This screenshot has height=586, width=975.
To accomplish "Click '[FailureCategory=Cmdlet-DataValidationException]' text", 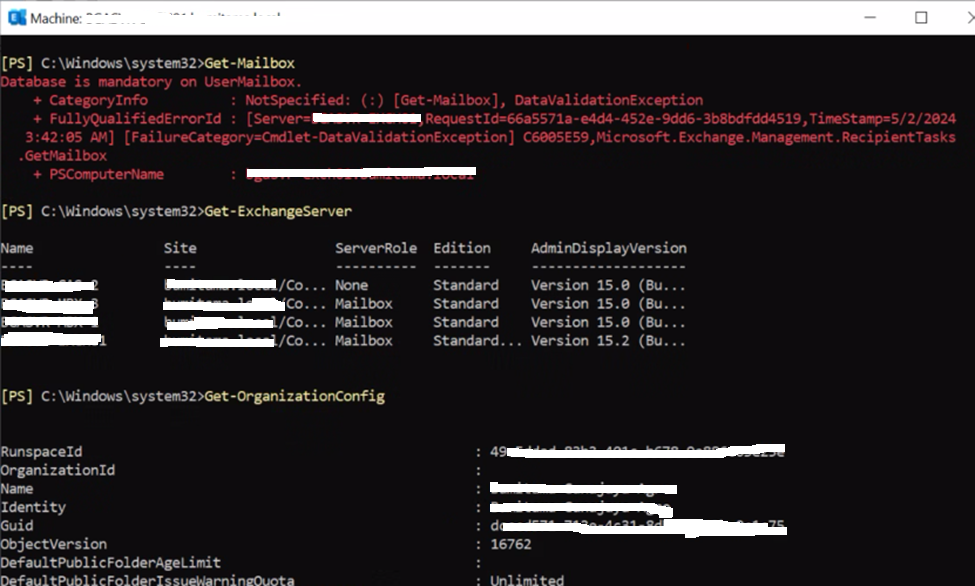I will pos(319,137).
